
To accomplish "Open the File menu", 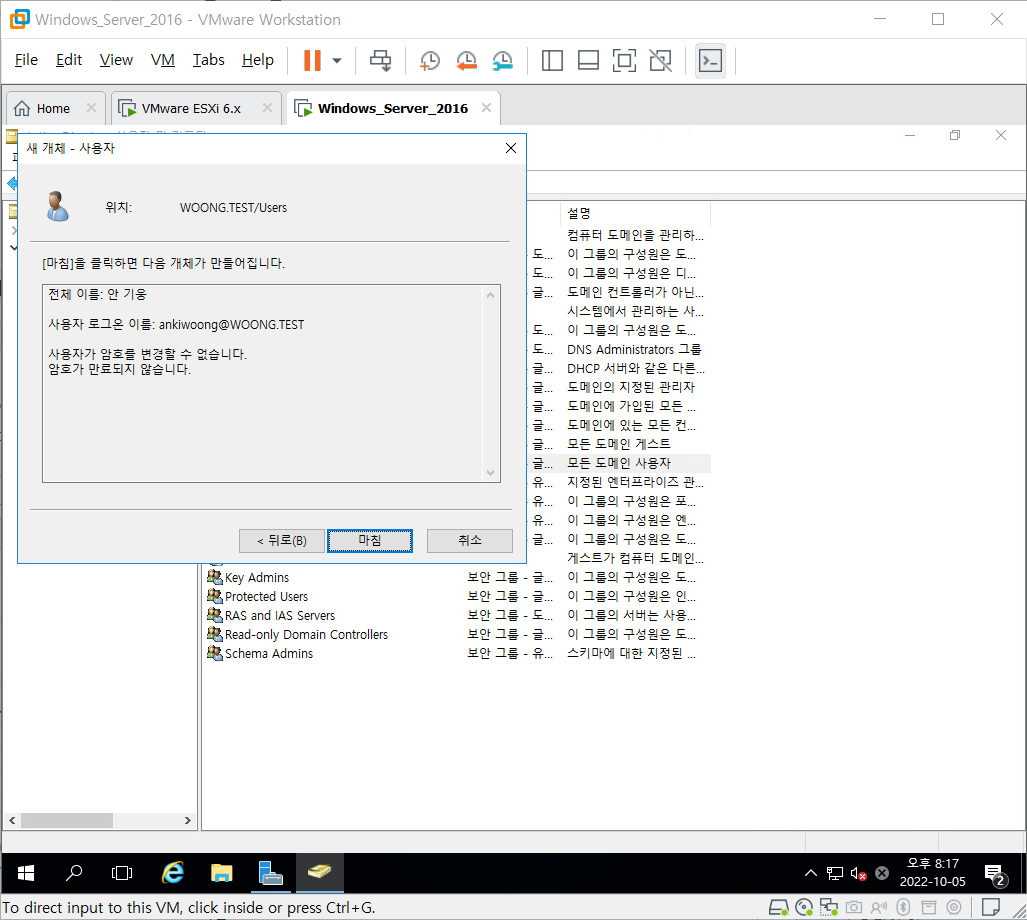I will click(x=26, y=60).
